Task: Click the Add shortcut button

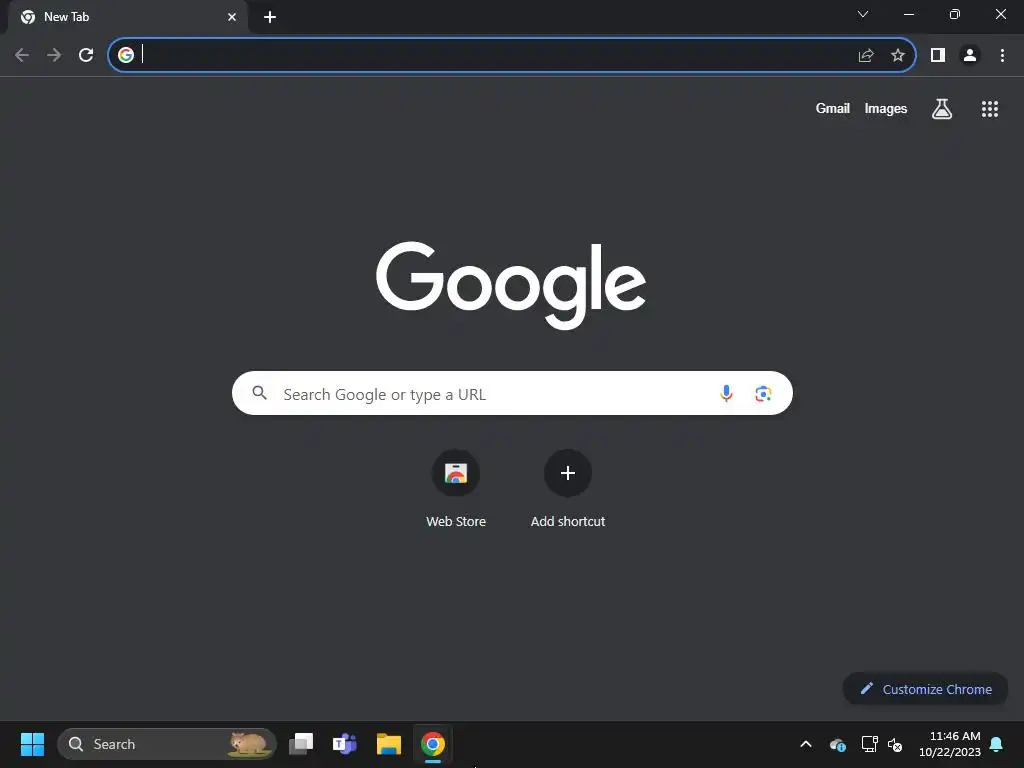Action: [x=568, y=488]
